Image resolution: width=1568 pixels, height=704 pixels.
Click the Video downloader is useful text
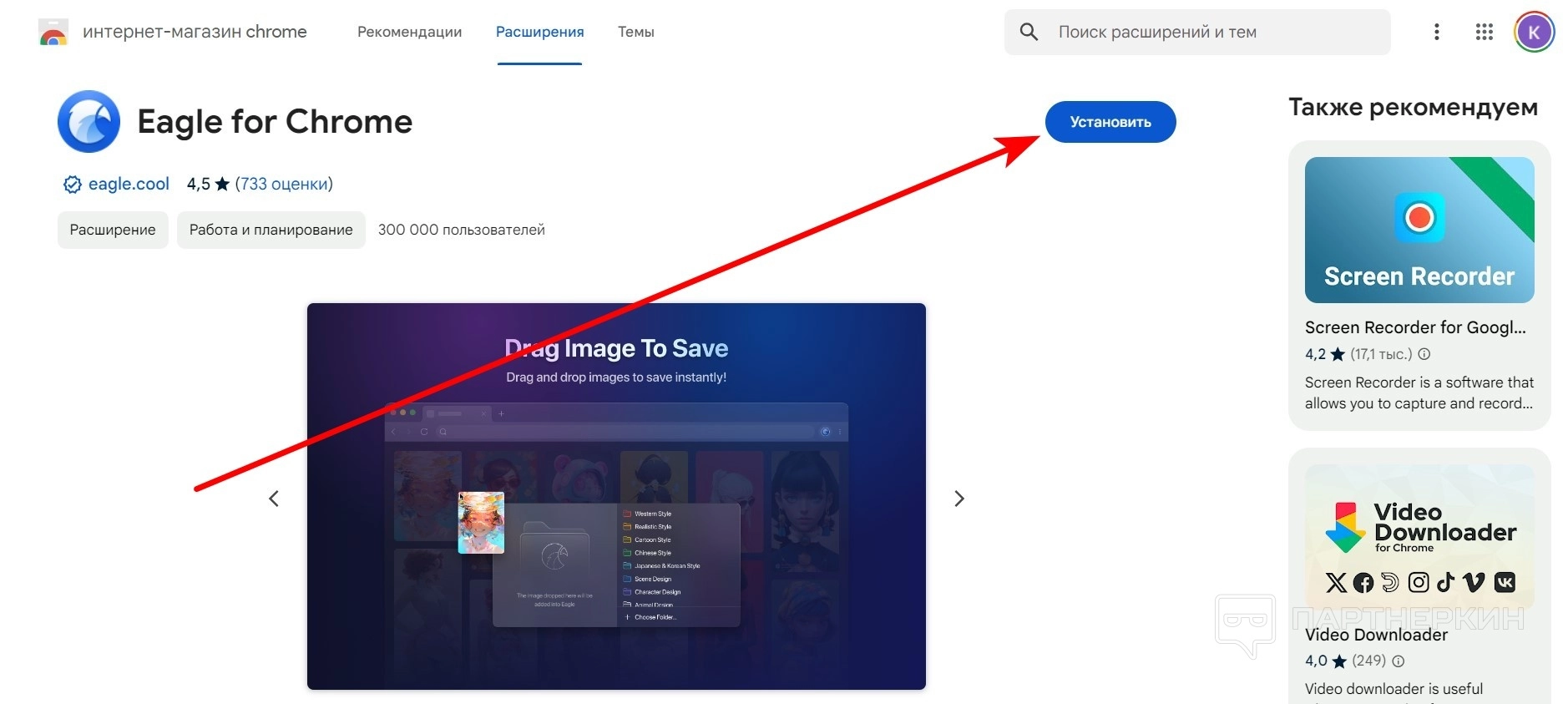point(1394,689)
